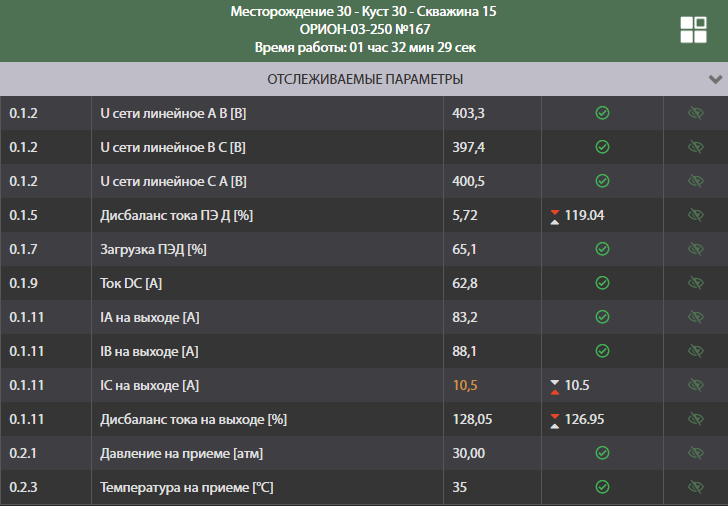Click the orange 10,5 value for IC
The height and width of the screenshot is (506, 728).
click(466, 385)
